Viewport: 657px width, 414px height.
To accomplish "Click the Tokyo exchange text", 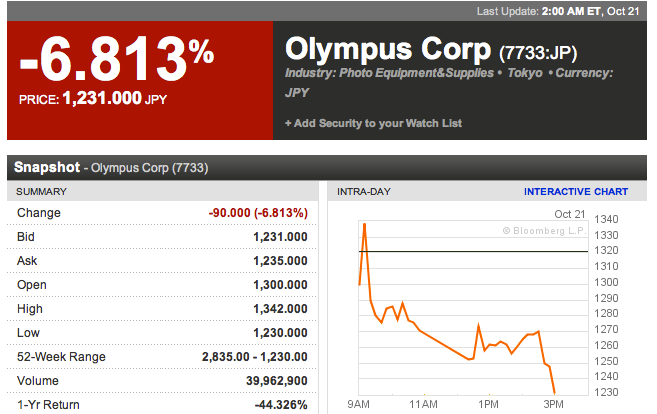I will [525, 73].
